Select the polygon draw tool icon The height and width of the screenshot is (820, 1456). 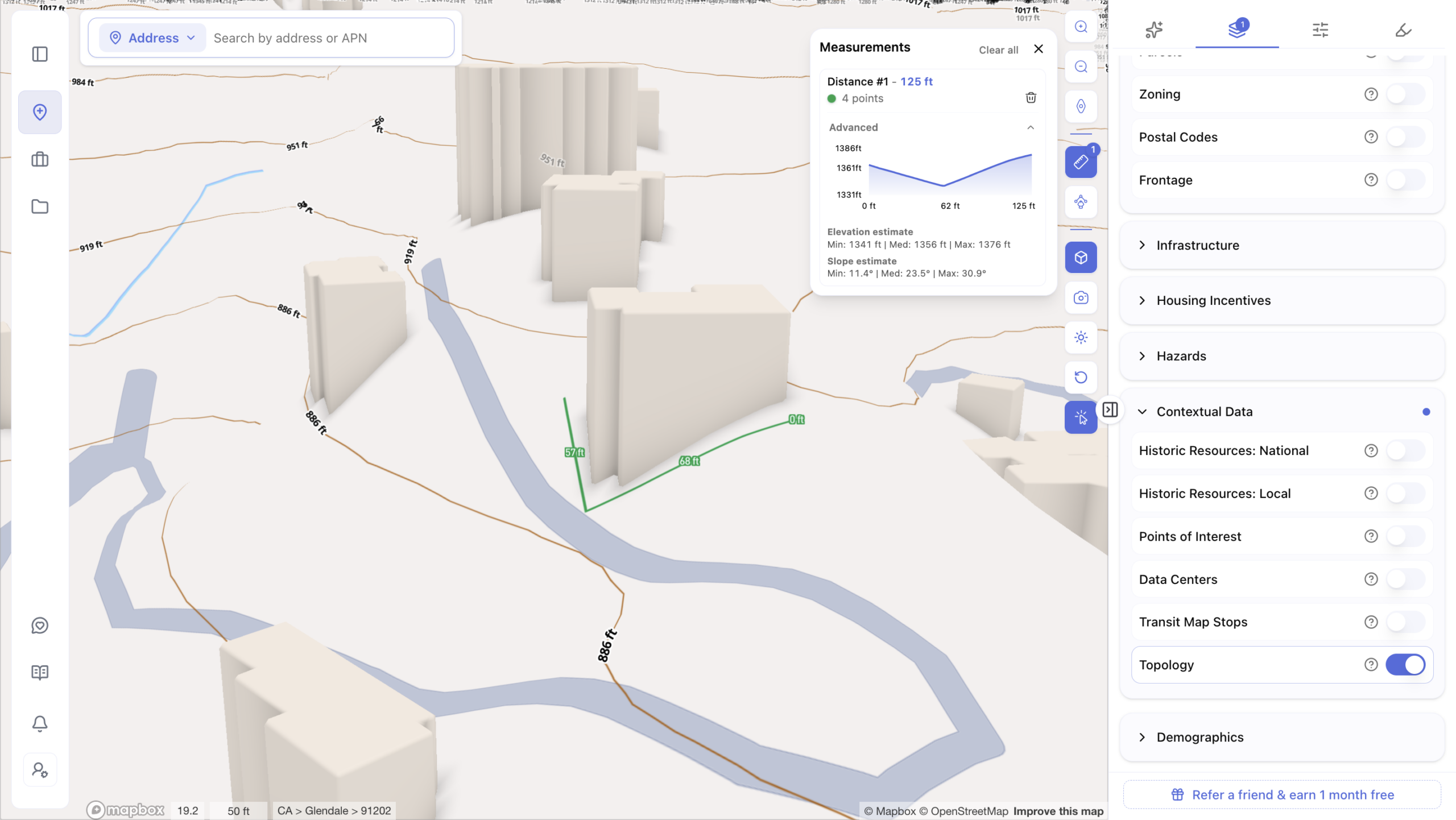click(x=1081, y=202)
